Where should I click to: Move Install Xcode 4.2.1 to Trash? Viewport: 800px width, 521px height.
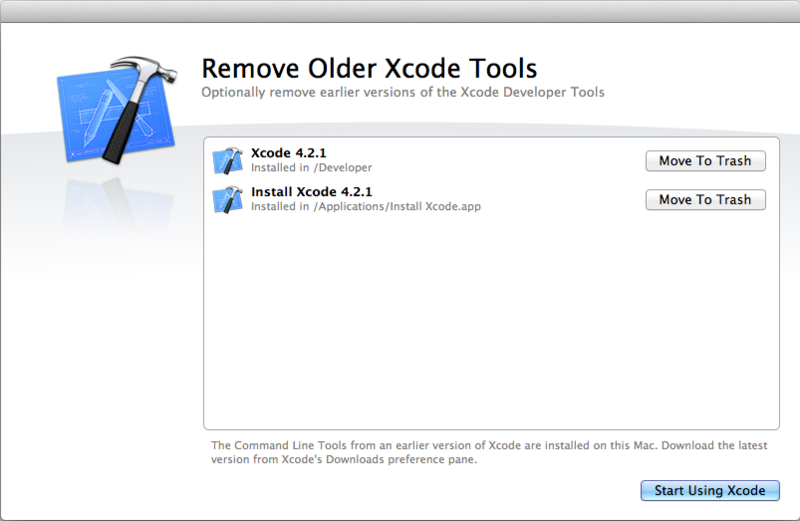[x=706, y=200]
